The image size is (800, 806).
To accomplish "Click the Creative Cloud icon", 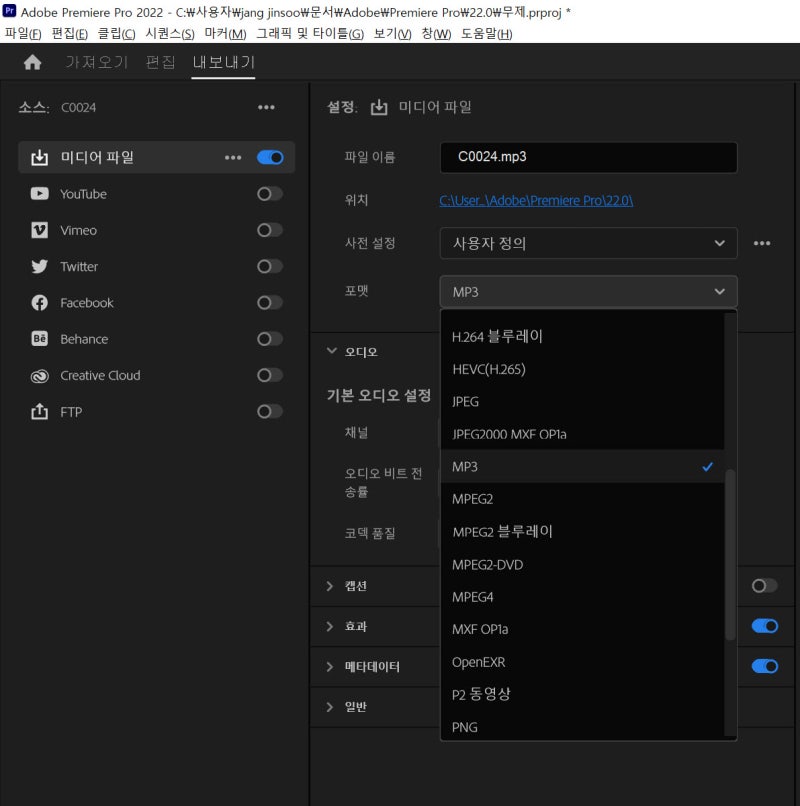I will click(40, 376).
